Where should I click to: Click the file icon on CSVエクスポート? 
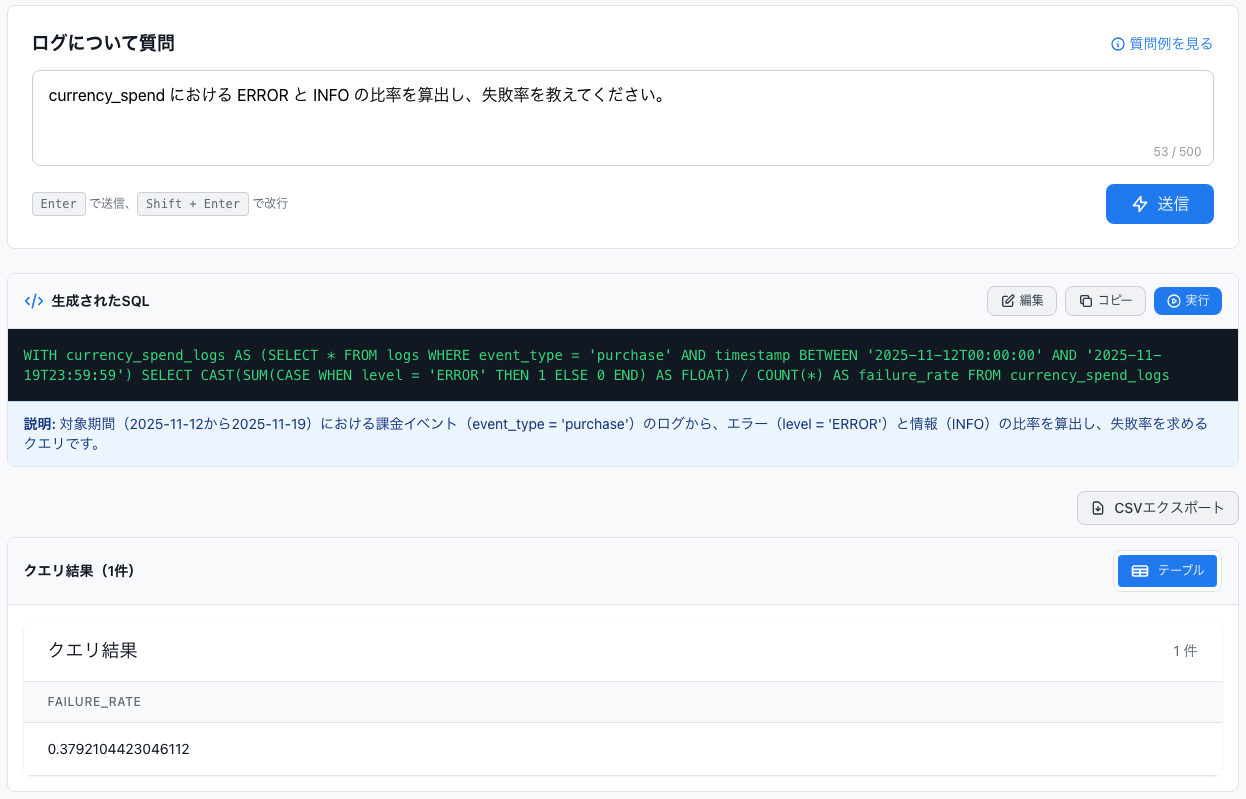1098,508
